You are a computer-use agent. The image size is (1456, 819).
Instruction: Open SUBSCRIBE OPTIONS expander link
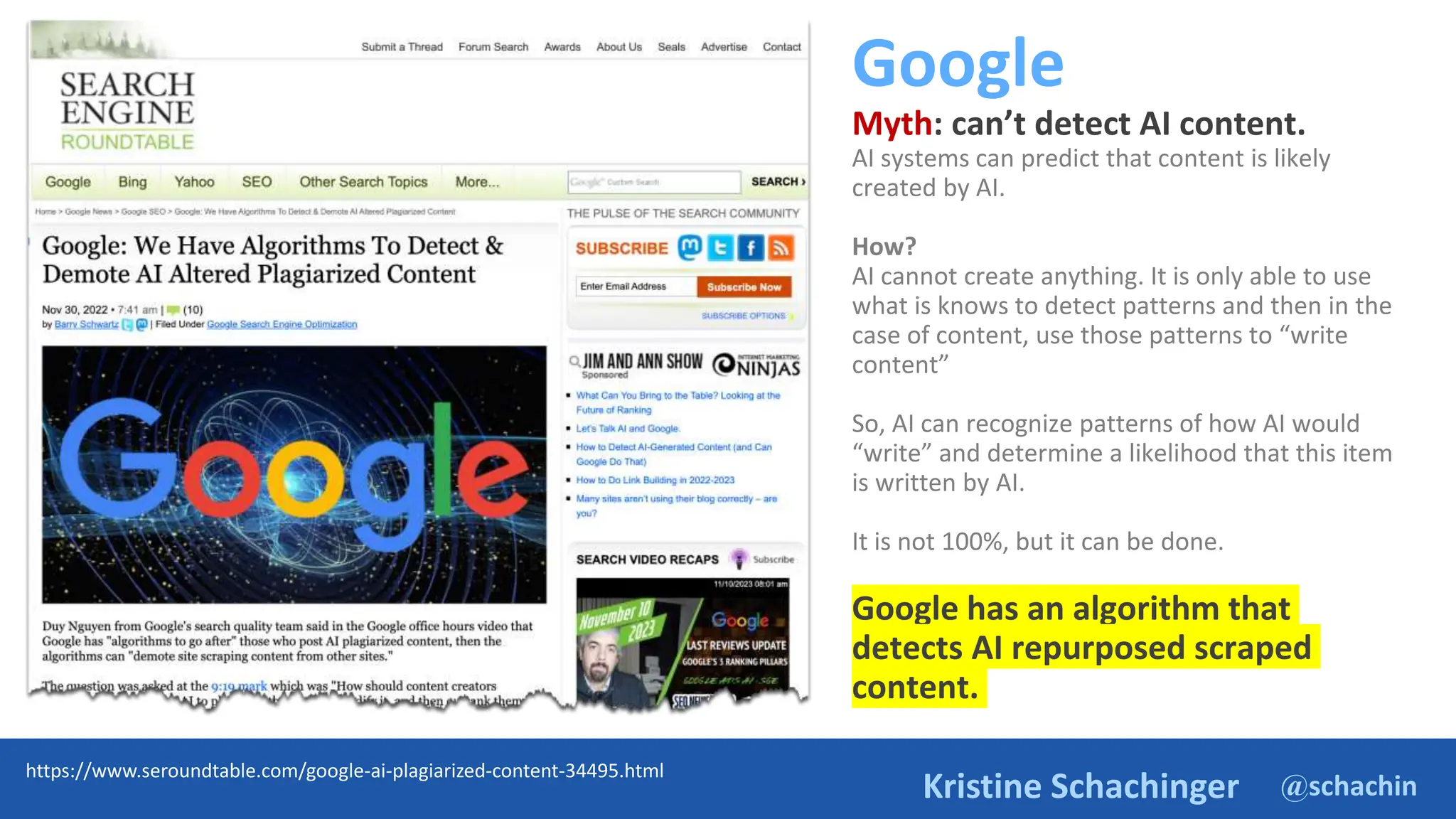(744, 316)
